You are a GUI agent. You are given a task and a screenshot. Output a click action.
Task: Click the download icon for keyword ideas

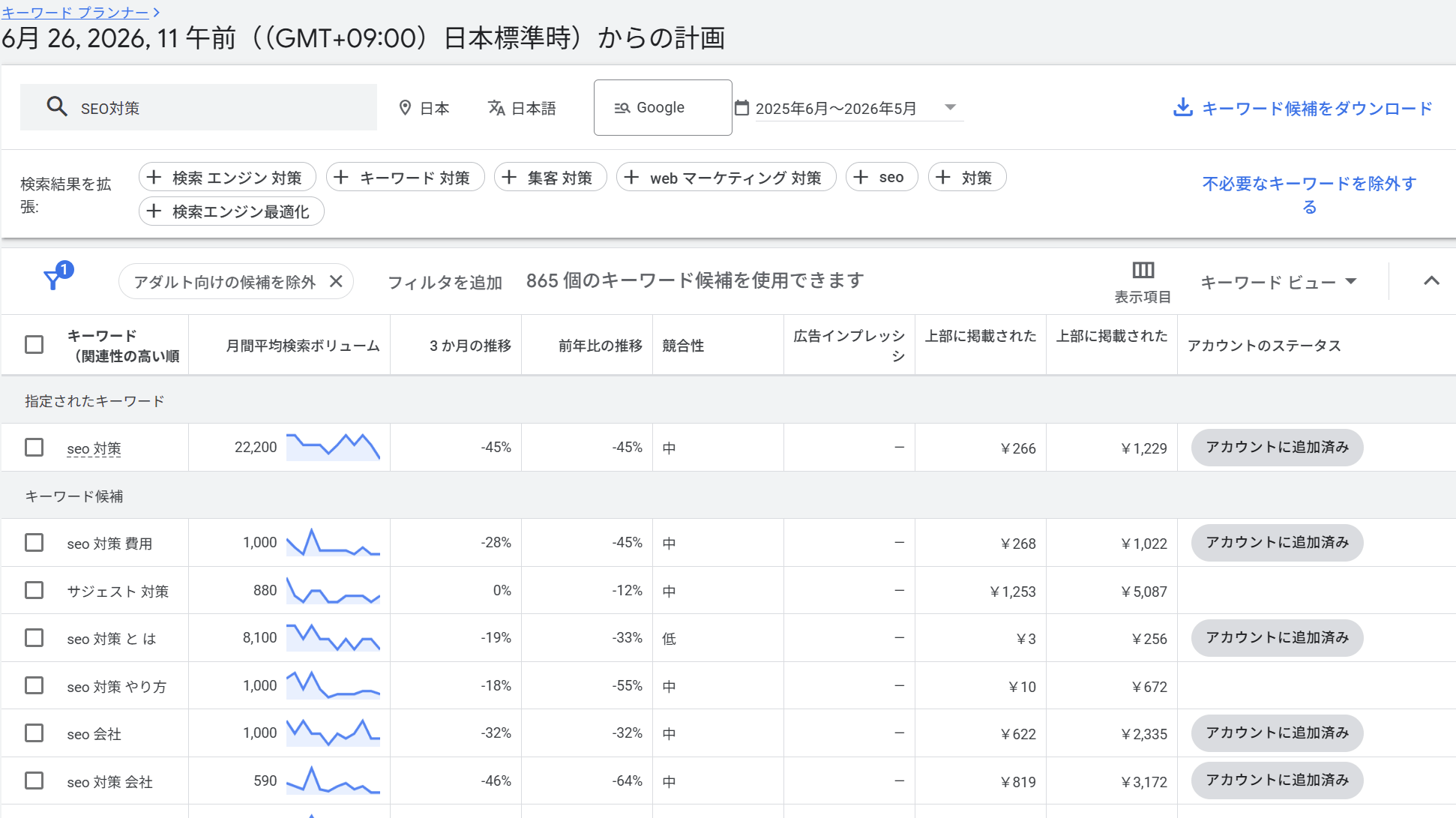pyautogui.click(x=1182, y=107)
